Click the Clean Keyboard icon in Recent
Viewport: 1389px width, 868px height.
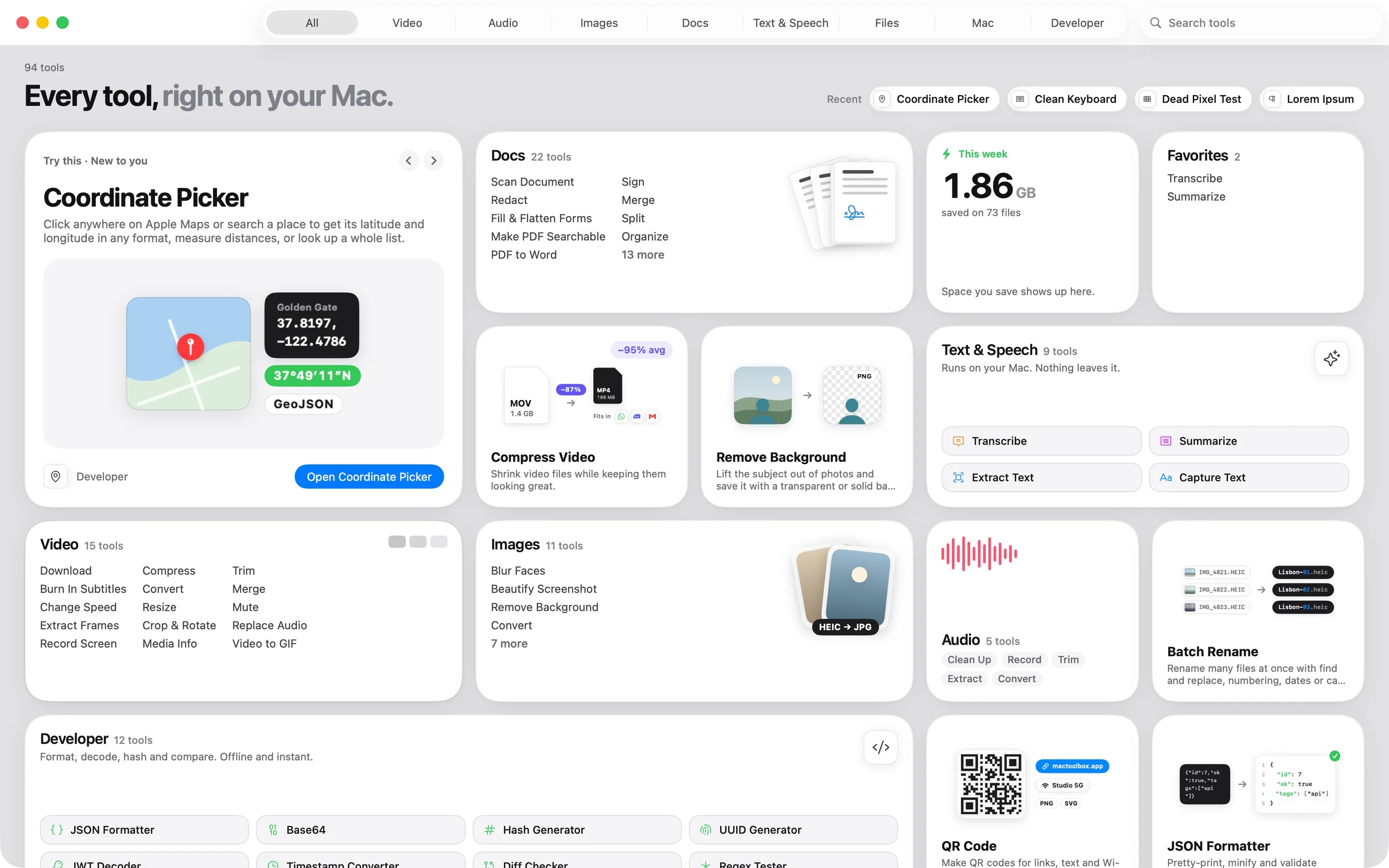point(1020,99)
